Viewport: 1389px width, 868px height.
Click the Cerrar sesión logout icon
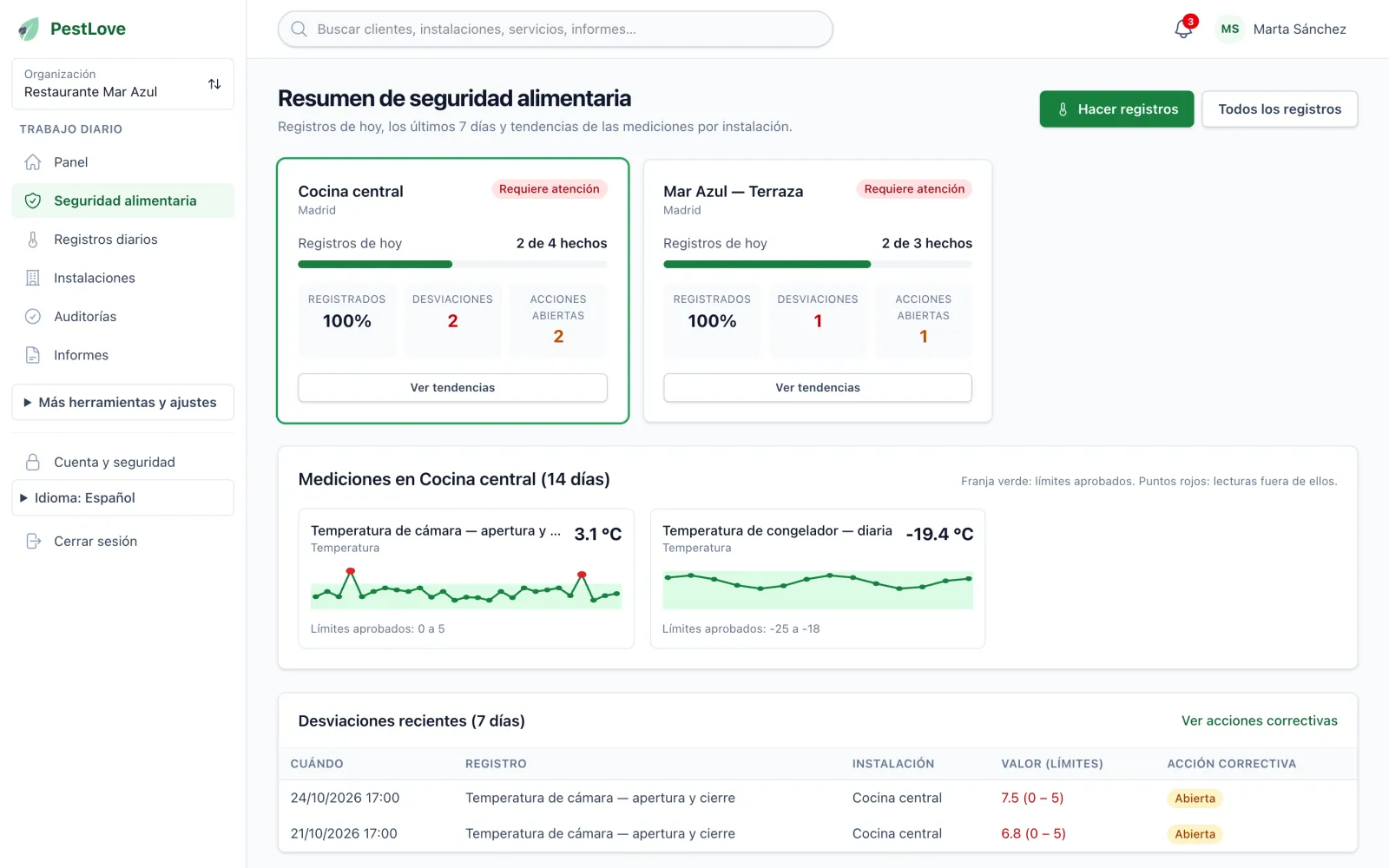(x=33, y=541)
